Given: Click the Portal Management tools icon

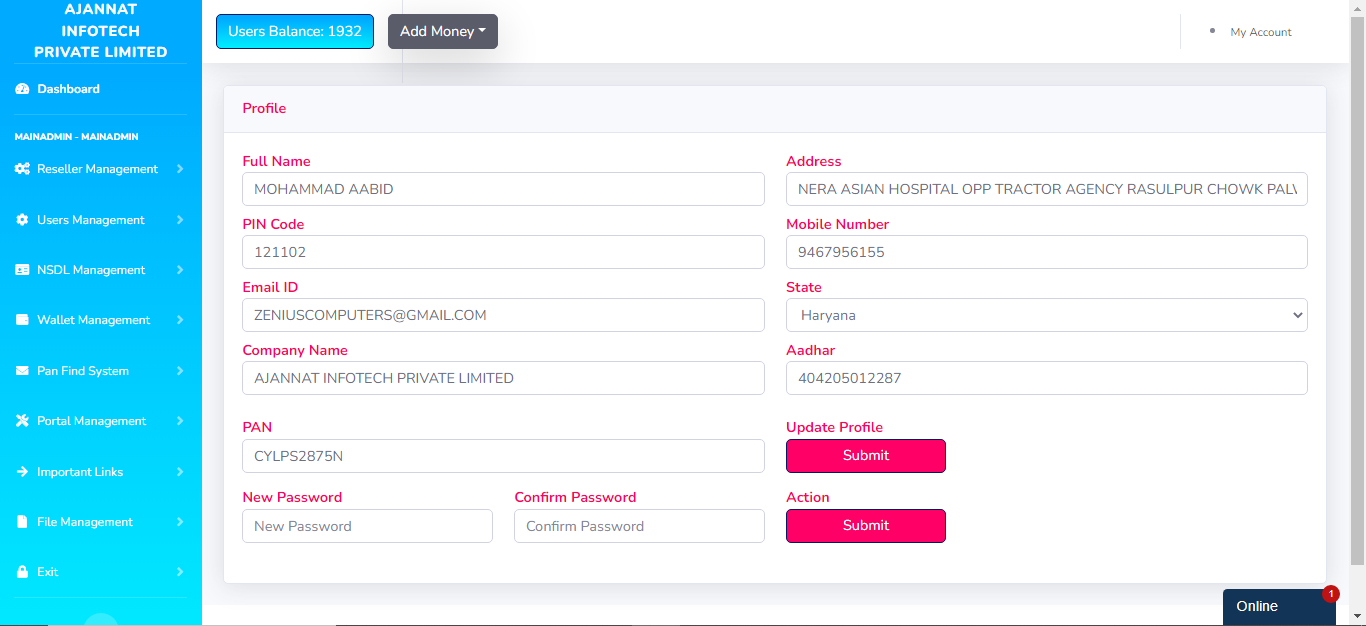Looking at the screenshot, I should (x=22, y=421).
